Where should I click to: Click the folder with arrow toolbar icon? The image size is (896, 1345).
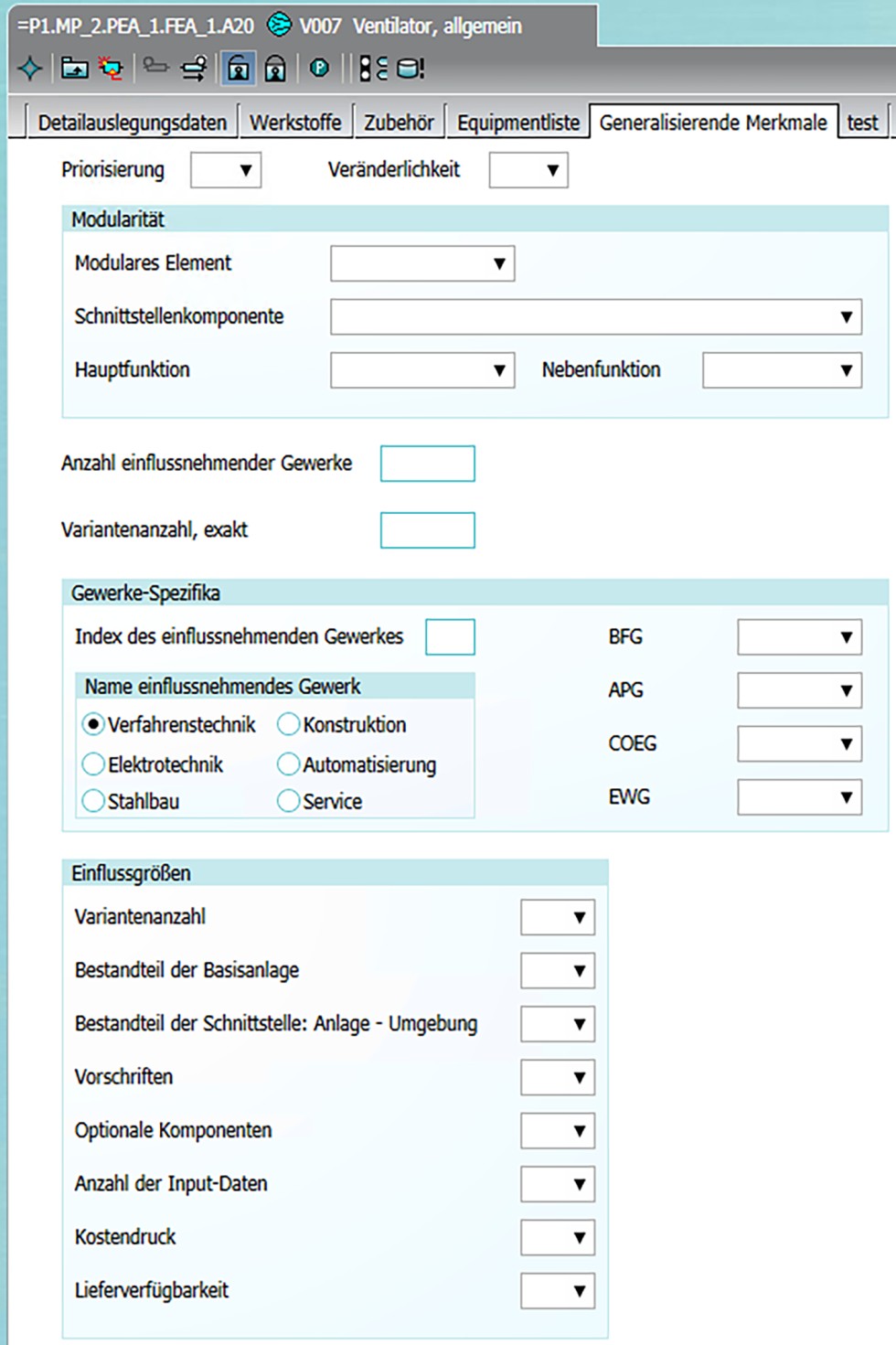point(75,69)
